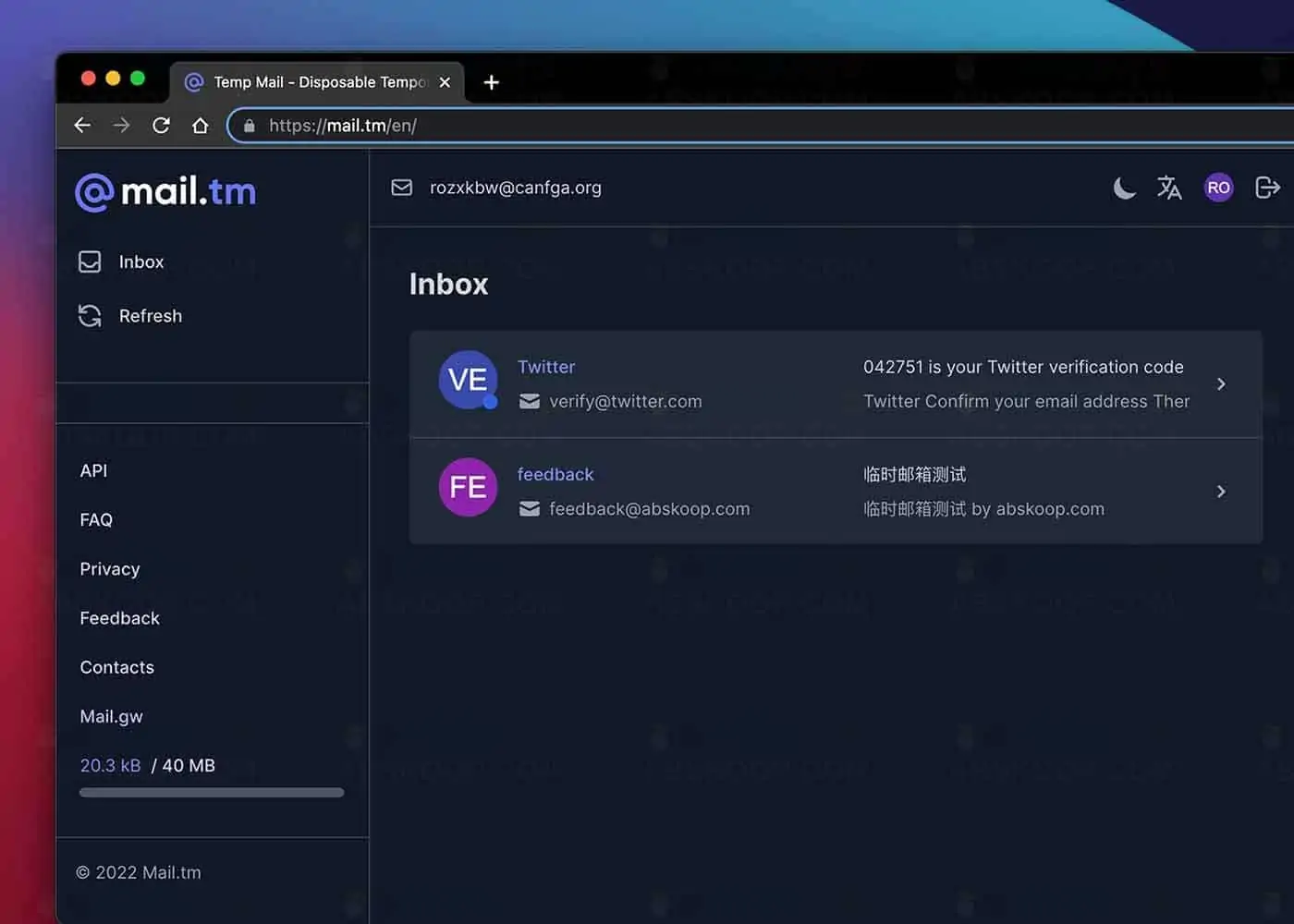This screenshot has height=924, width=1294.
Task: Open a new browser tab
Action: (491, 82)
